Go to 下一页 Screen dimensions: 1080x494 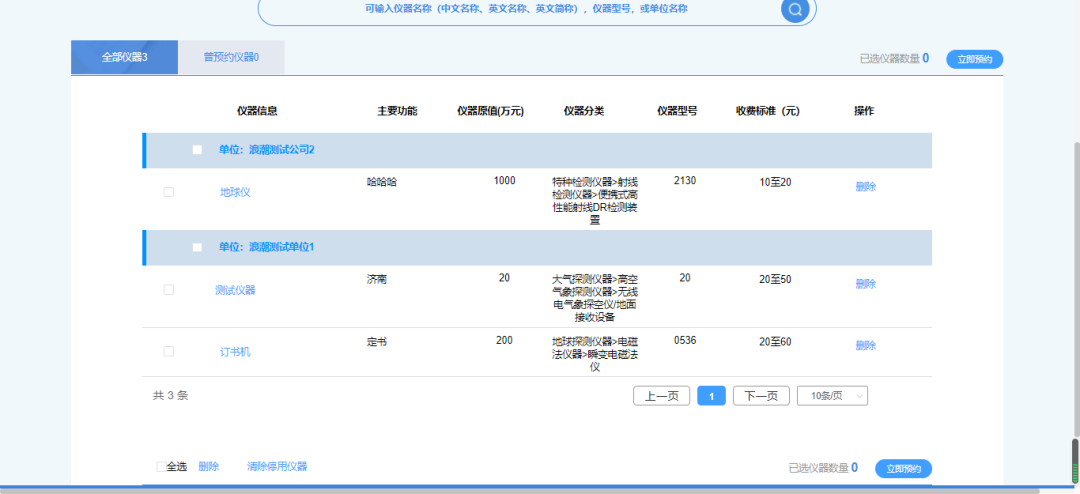tap(761, 396)
